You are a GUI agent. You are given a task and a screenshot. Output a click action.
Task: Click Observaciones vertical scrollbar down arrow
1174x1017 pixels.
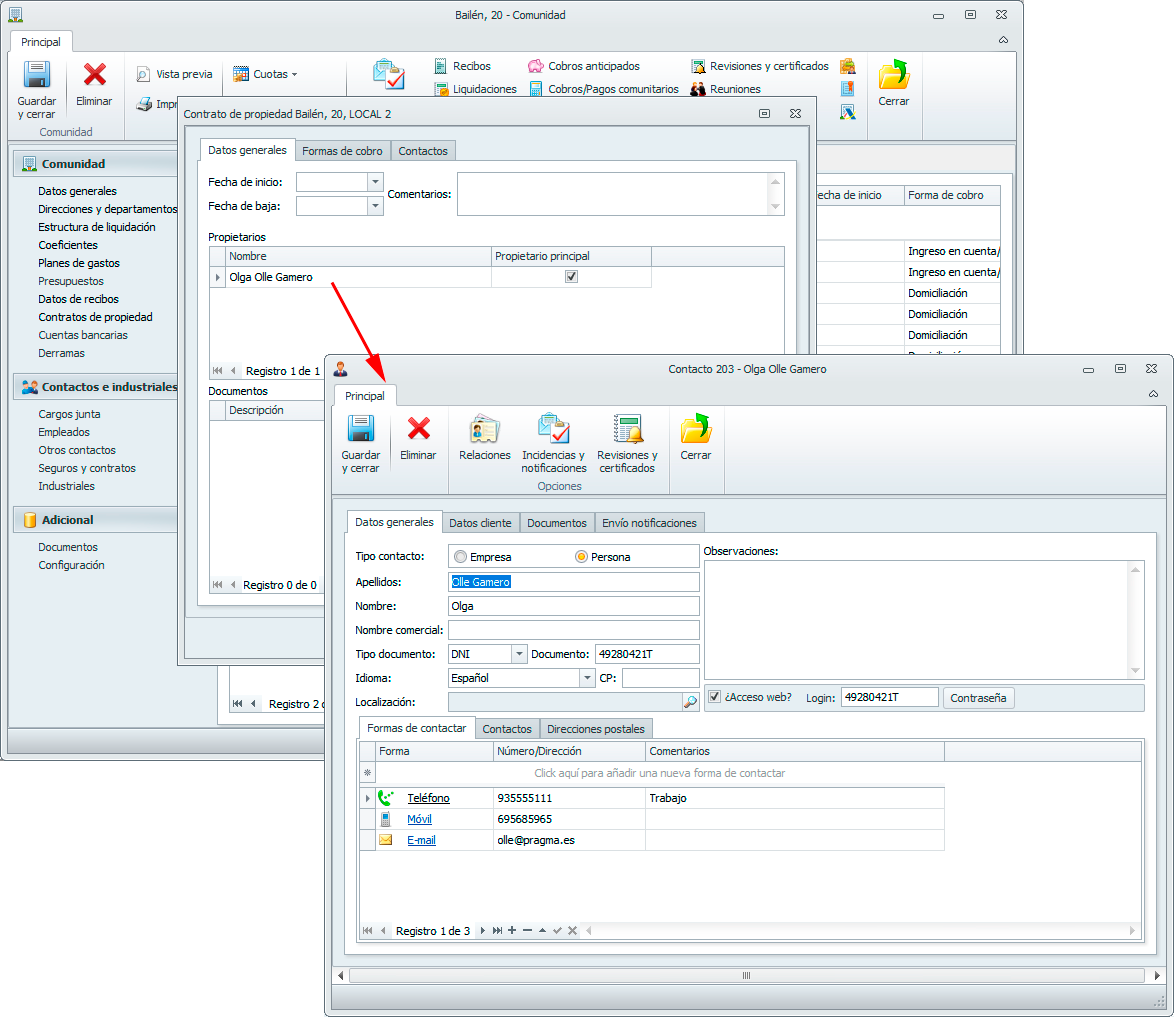(1135, 670)
